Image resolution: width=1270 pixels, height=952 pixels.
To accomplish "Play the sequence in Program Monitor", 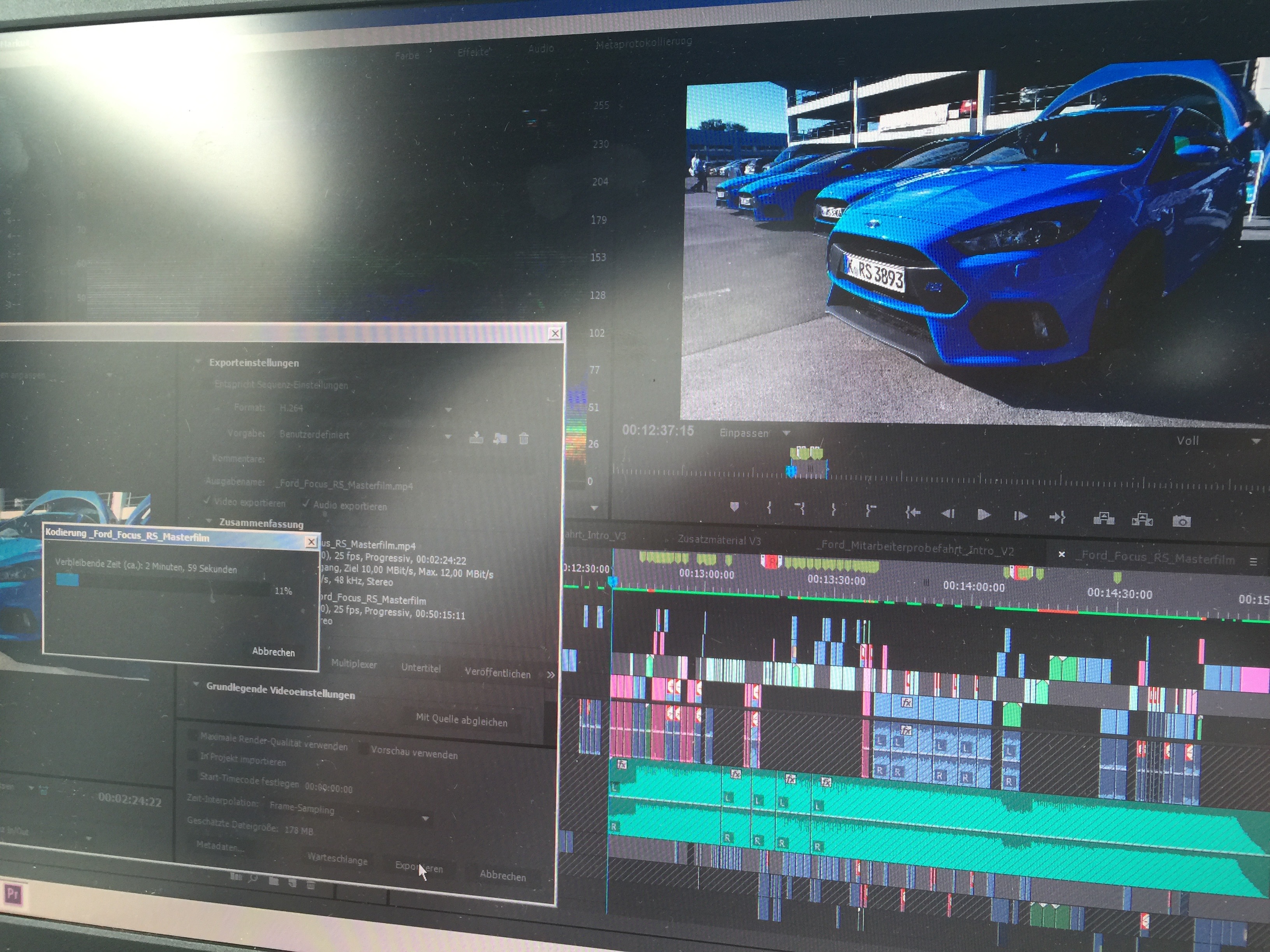I will (x=984, y=514).
